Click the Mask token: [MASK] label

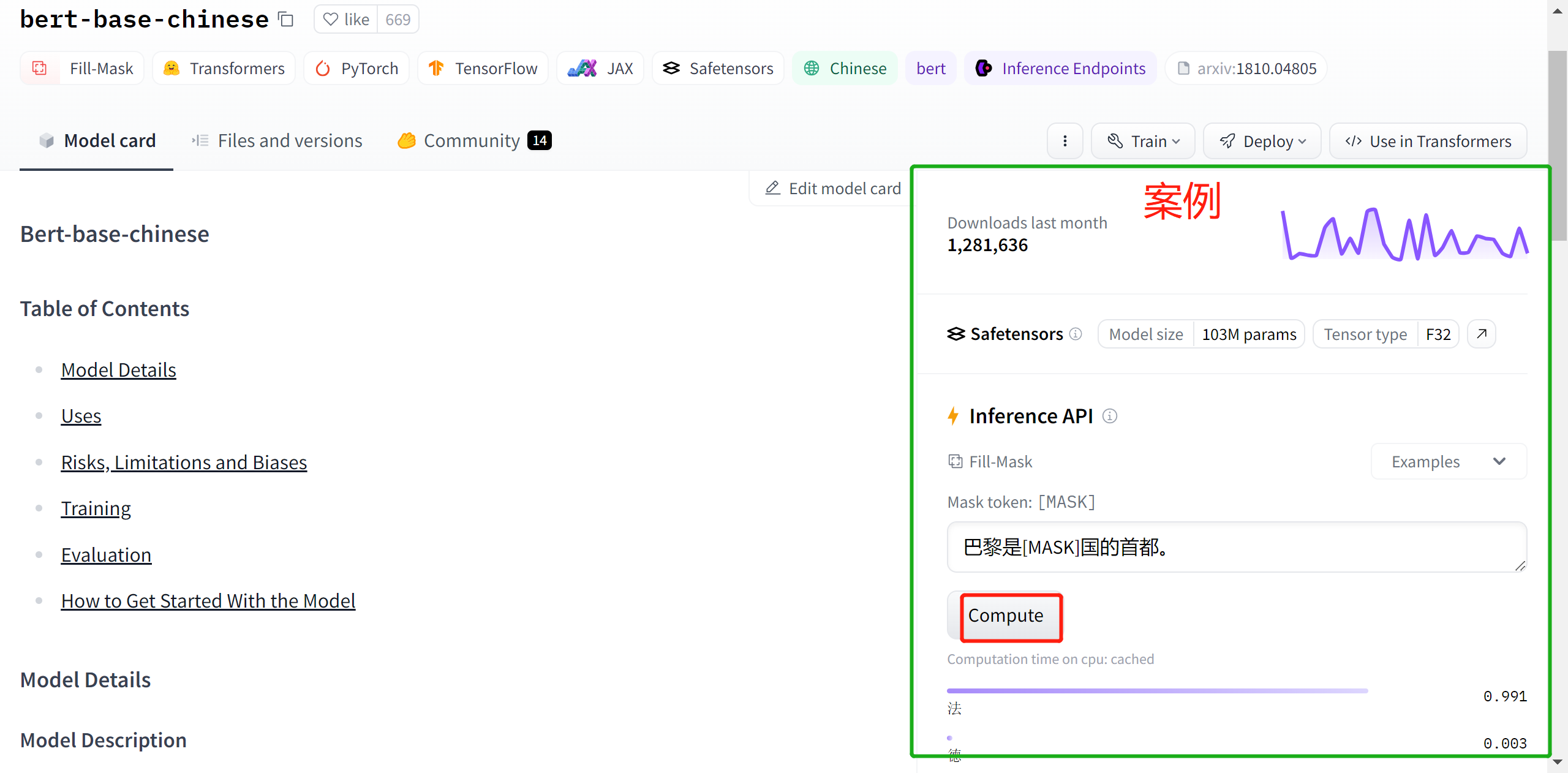(1021, 502)
